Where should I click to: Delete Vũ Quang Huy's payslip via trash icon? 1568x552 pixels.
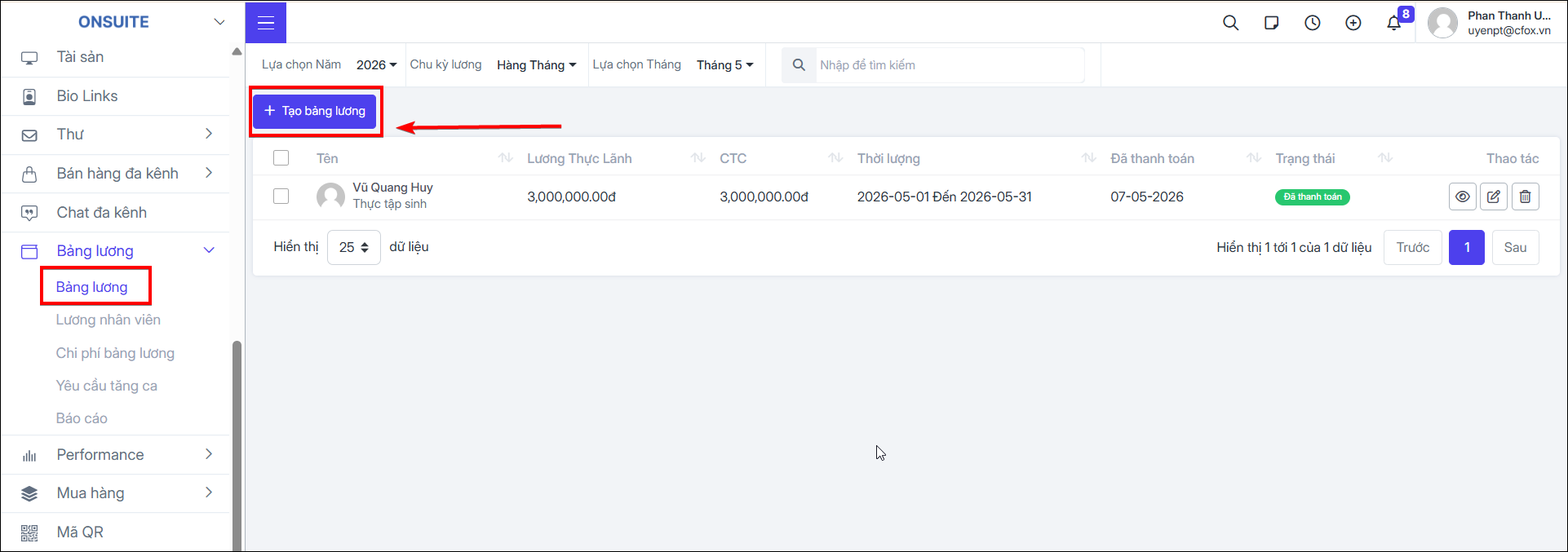[x=1526, y=197]
